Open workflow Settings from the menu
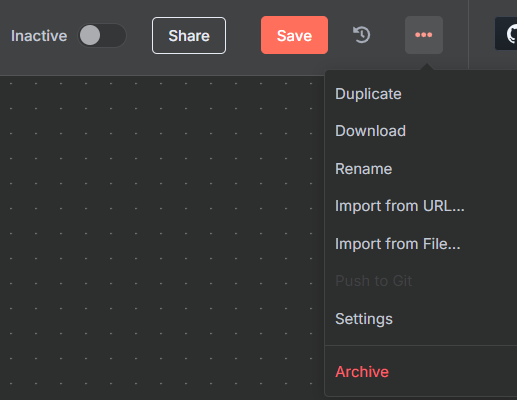The height and width of the screenshot is (400, 517). coord(364,319)
